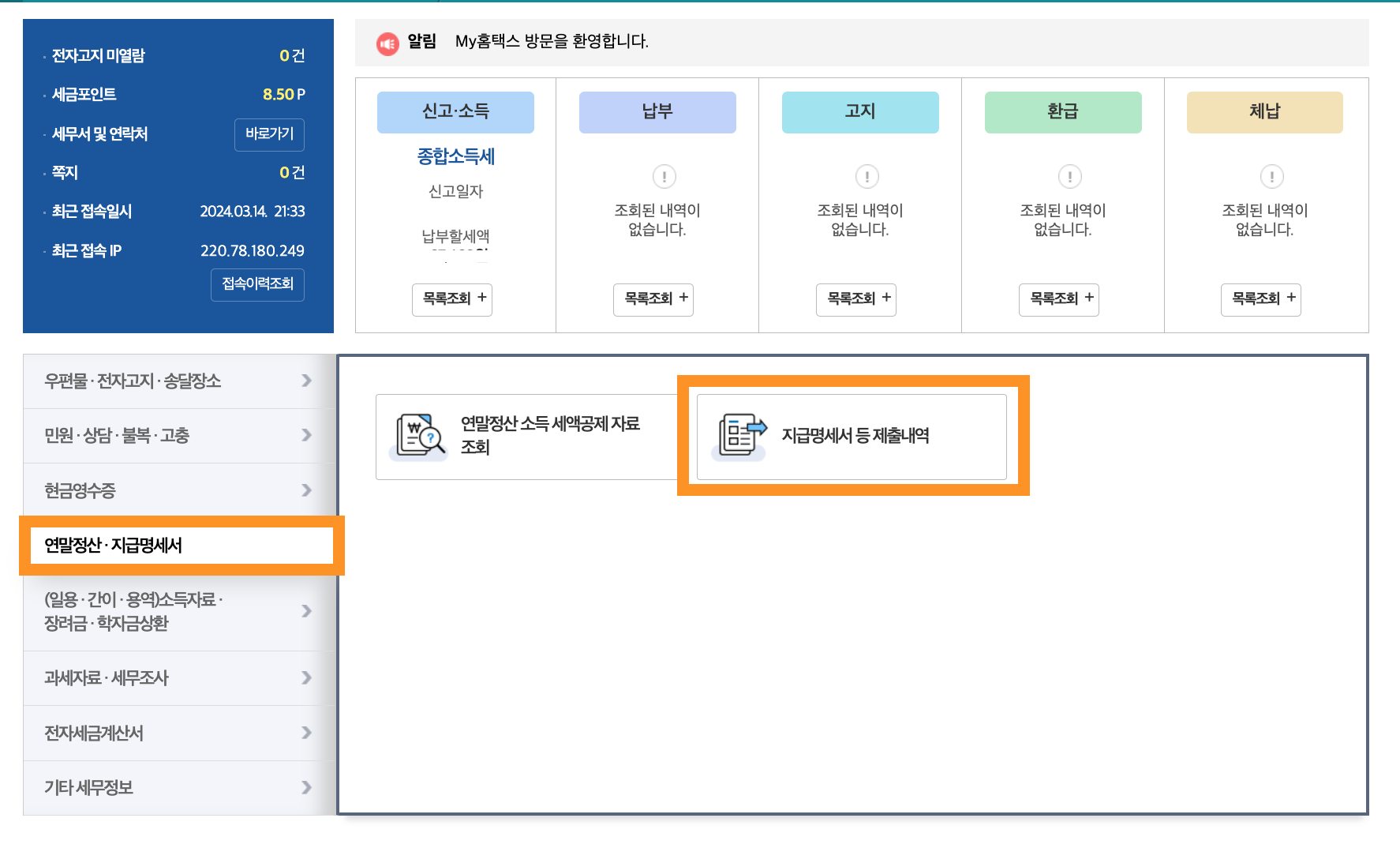Click the 0 건 count for 쪽지
The image size is (1400, 848).
[x=292, y=173]
